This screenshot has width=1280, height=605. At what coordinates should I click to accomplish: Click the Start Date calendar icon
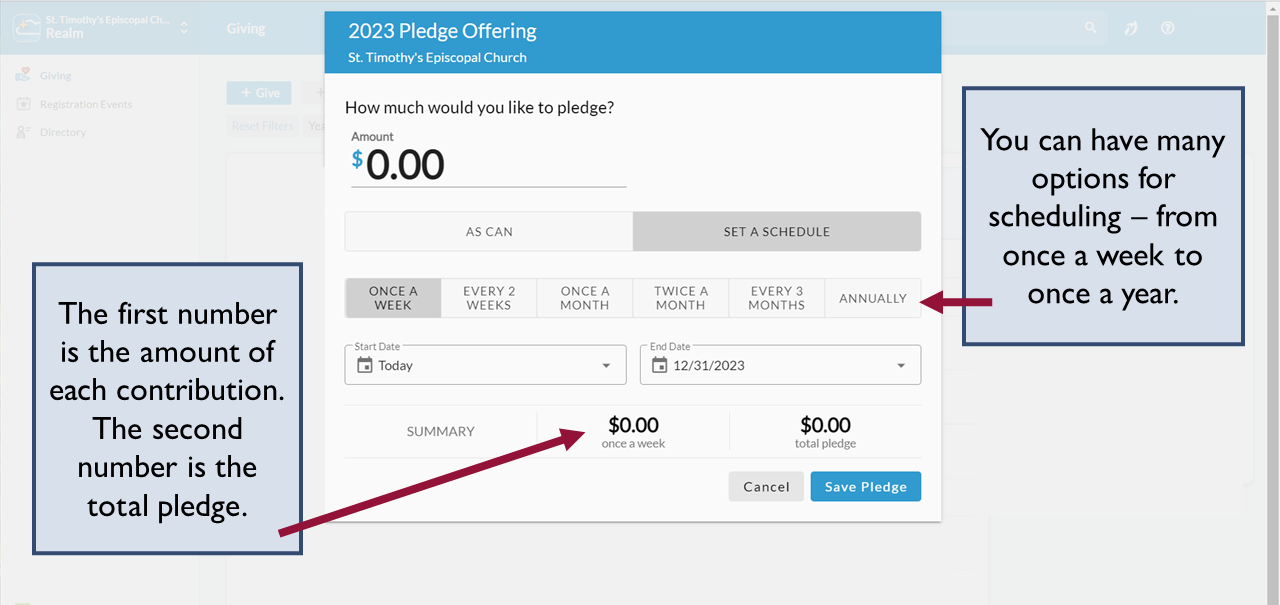(364, 365)
